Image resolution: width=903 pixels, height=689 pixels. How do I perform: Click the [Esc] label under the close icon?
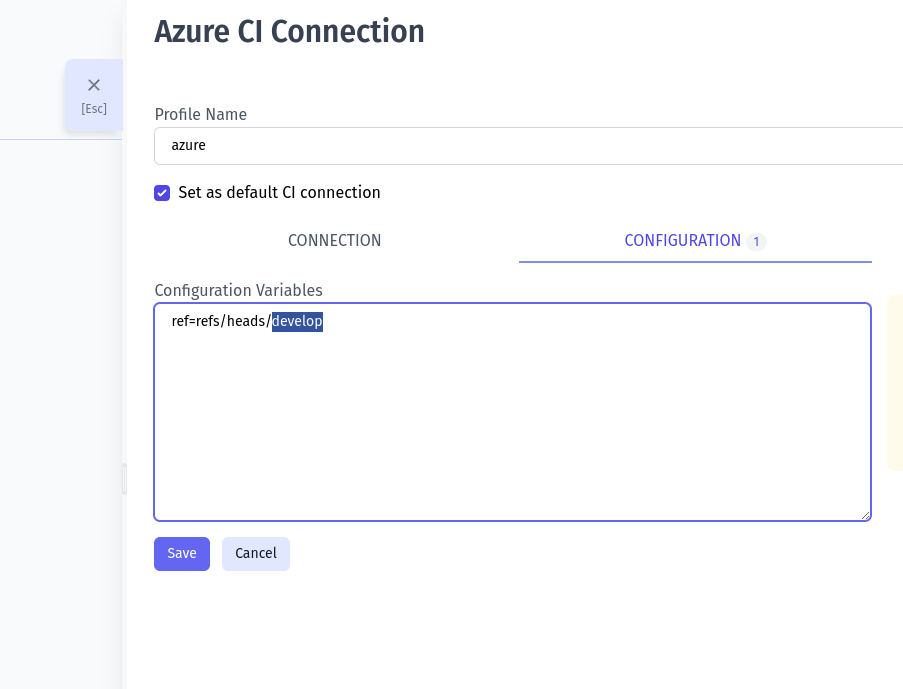coord(94,109)
